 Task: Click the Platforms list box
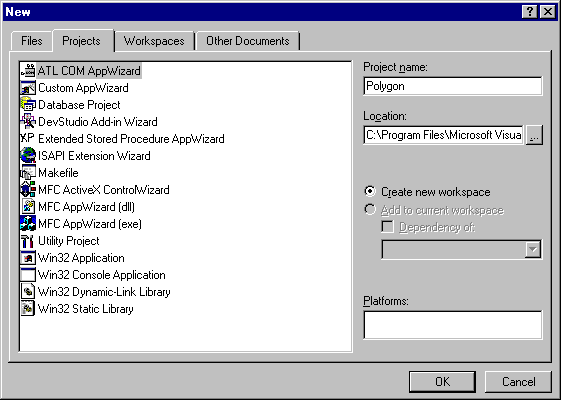click(453, 325)
